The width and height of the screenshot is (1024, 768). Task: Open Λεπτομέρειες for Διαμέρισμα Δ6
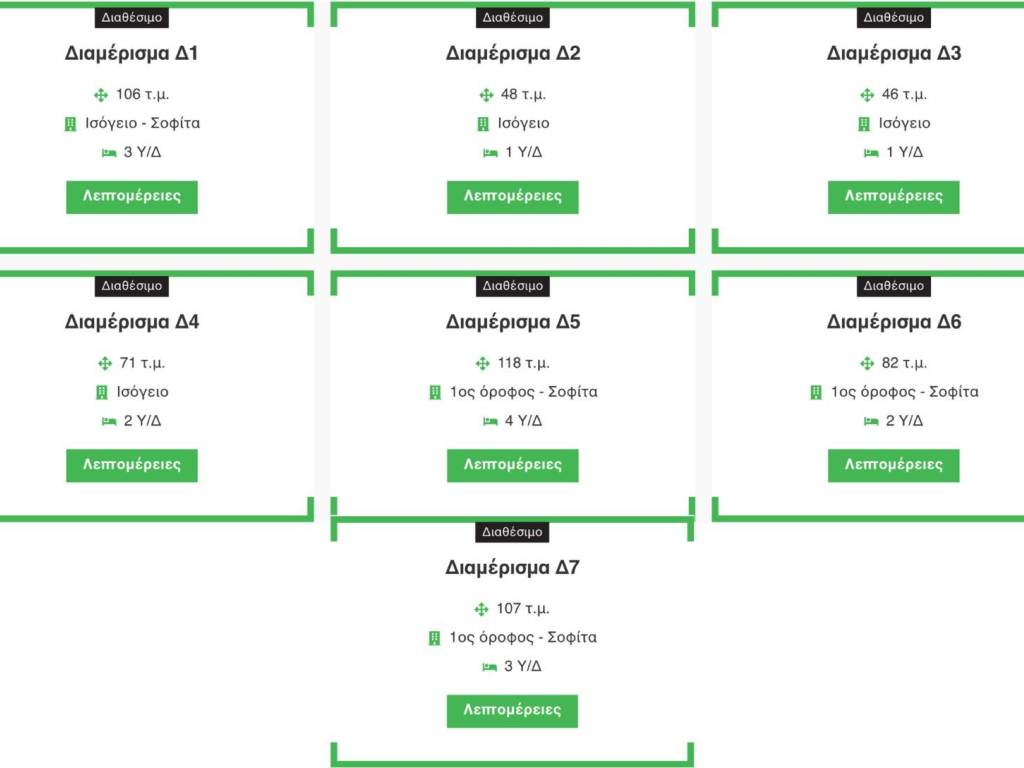tap(893, 465)
